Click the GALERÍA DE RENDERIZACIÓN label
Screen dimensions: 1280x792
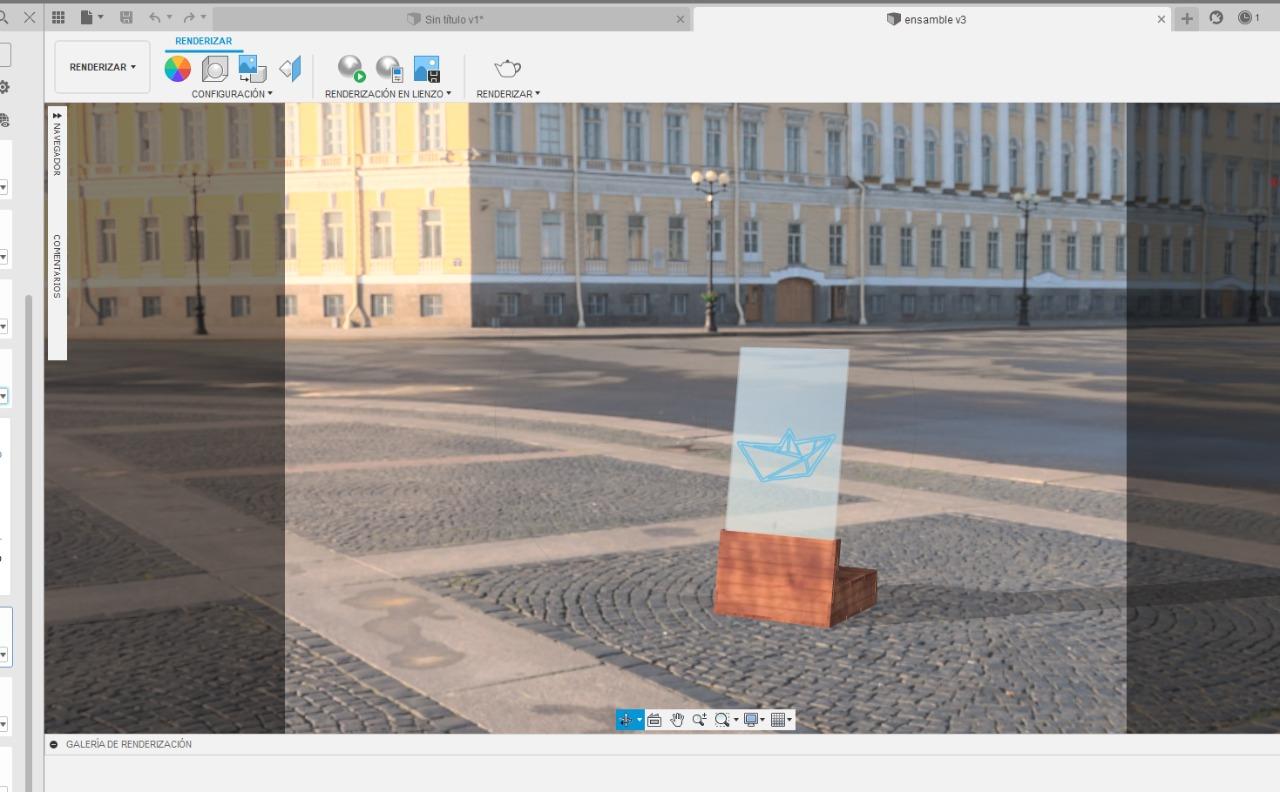point(129,744)
